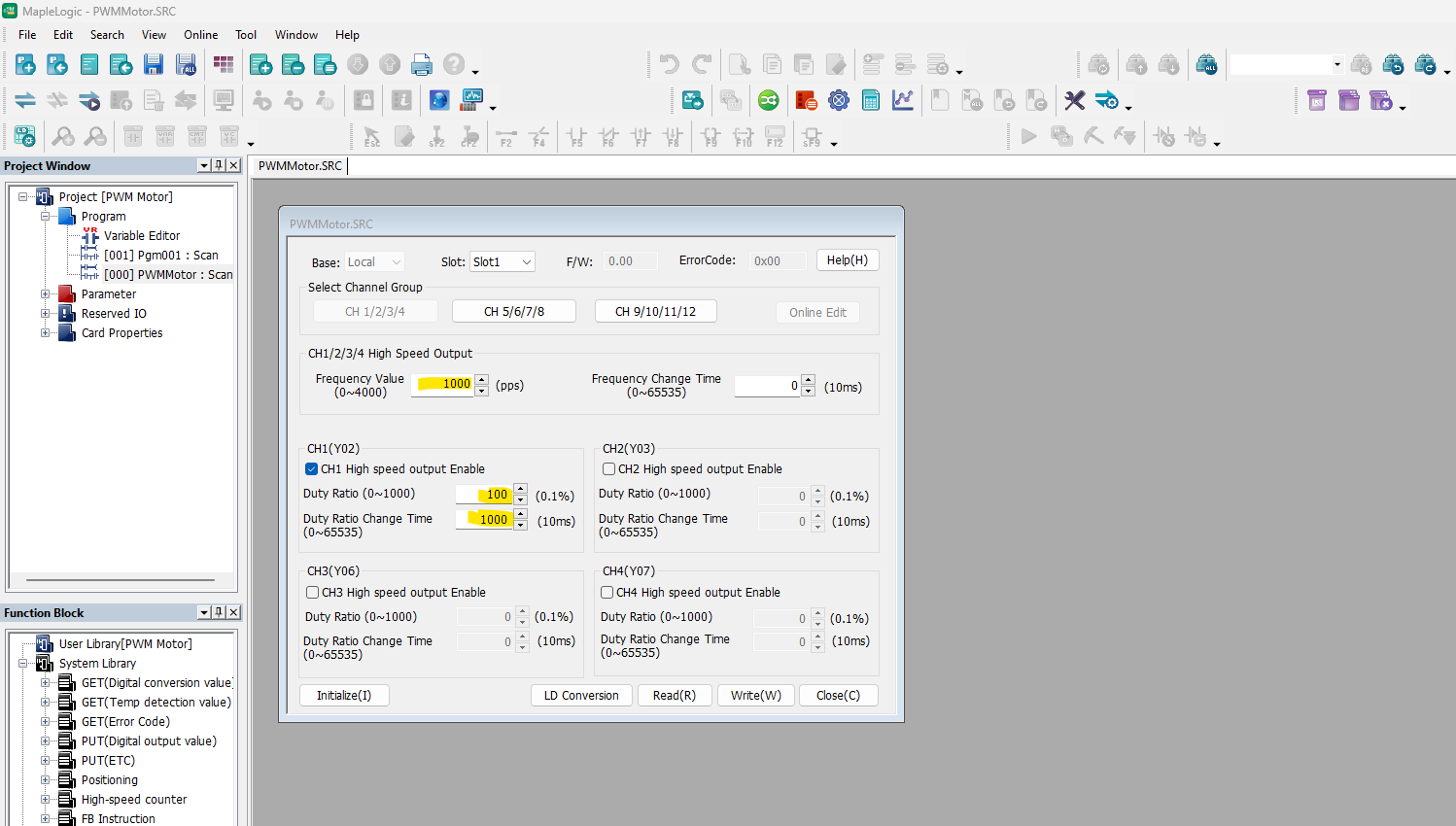
Task: Open the Online menu
Action: point(200,35)
